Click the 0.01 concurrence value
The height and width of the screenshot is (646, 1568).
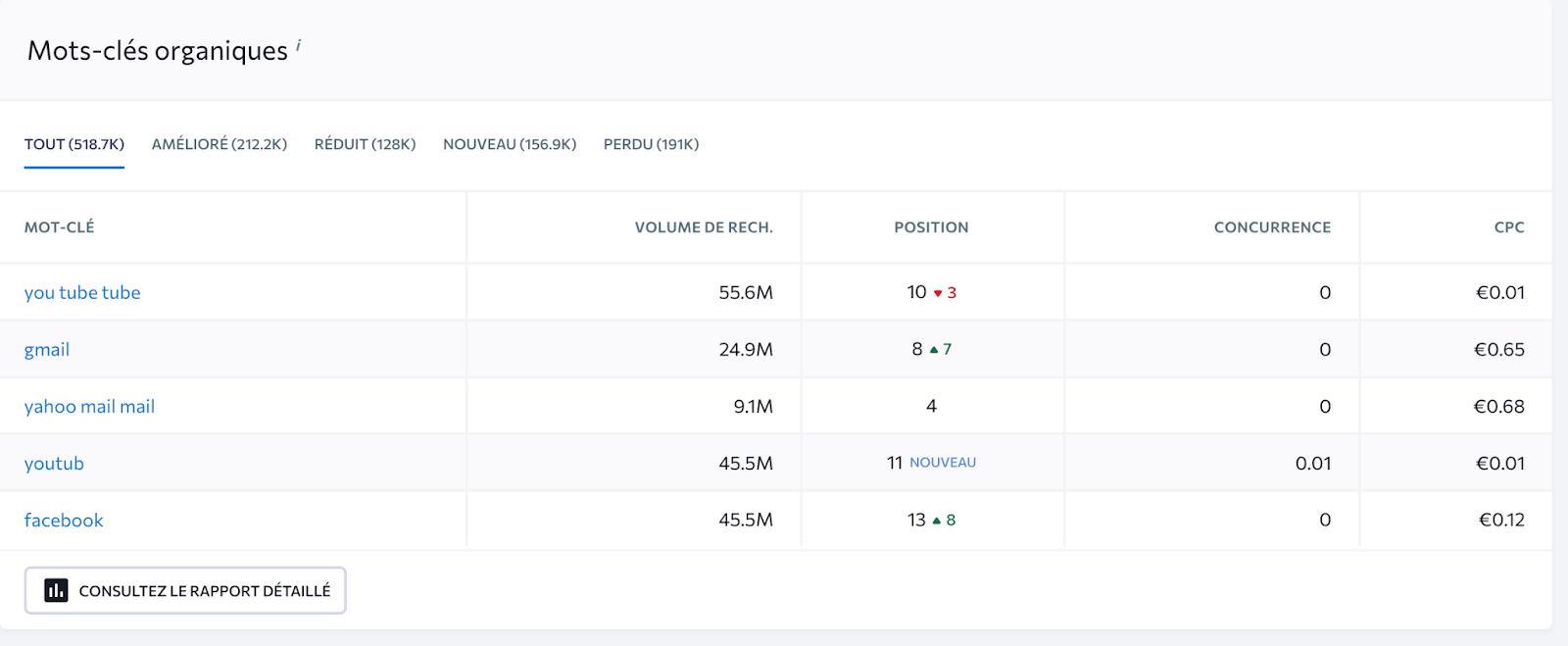pyautogui.click(x=1313, y=463)
